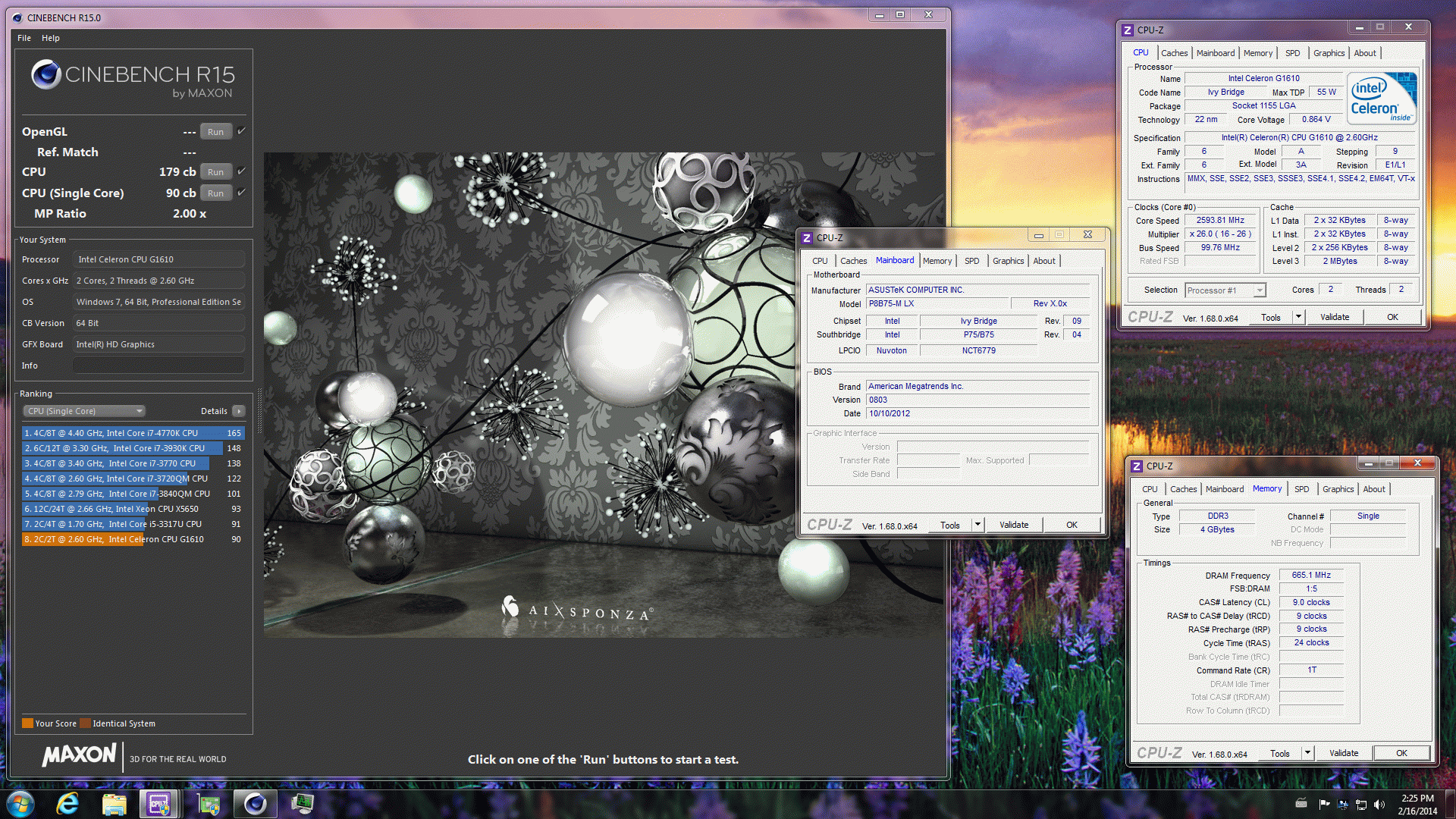
Task: Click the P8B75-M LX model value
Action: (937, 303)
